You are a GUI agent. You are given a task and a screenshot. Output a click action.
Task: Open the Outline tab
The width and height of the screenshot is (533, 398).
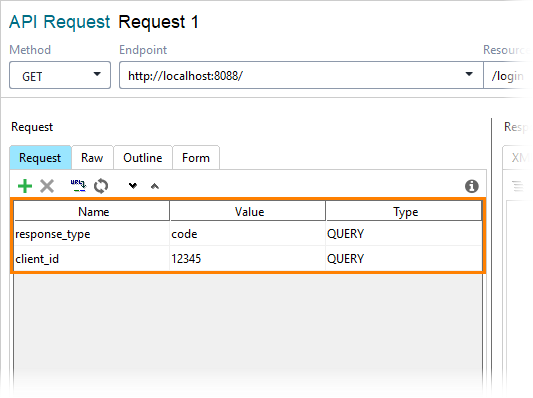[143, 158]
